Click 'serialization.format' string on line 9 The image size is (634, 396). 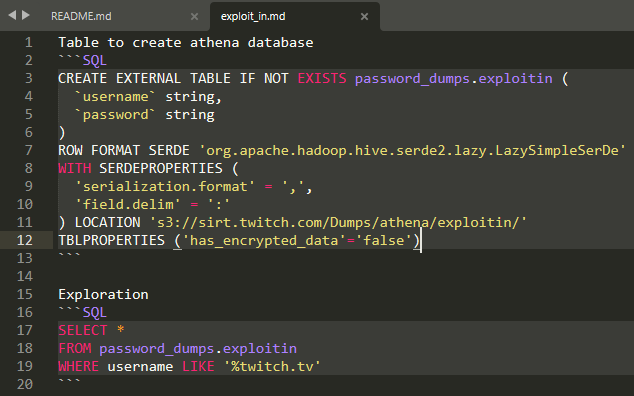pyautogui.click(x=165, y=186)
